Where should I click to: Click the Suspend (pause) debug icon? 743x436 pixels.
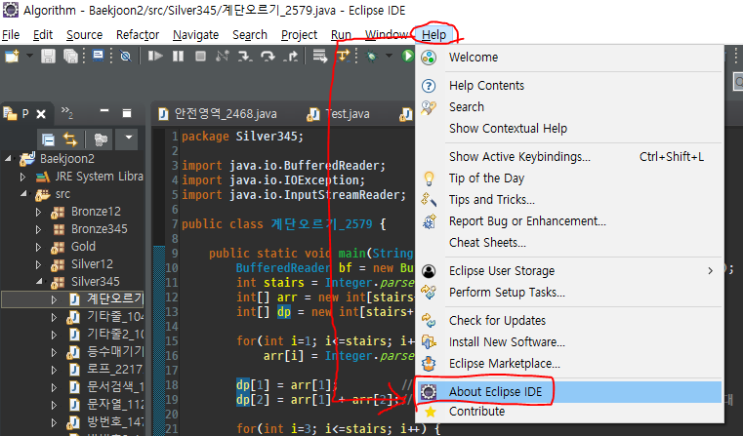tap(178, 56)
